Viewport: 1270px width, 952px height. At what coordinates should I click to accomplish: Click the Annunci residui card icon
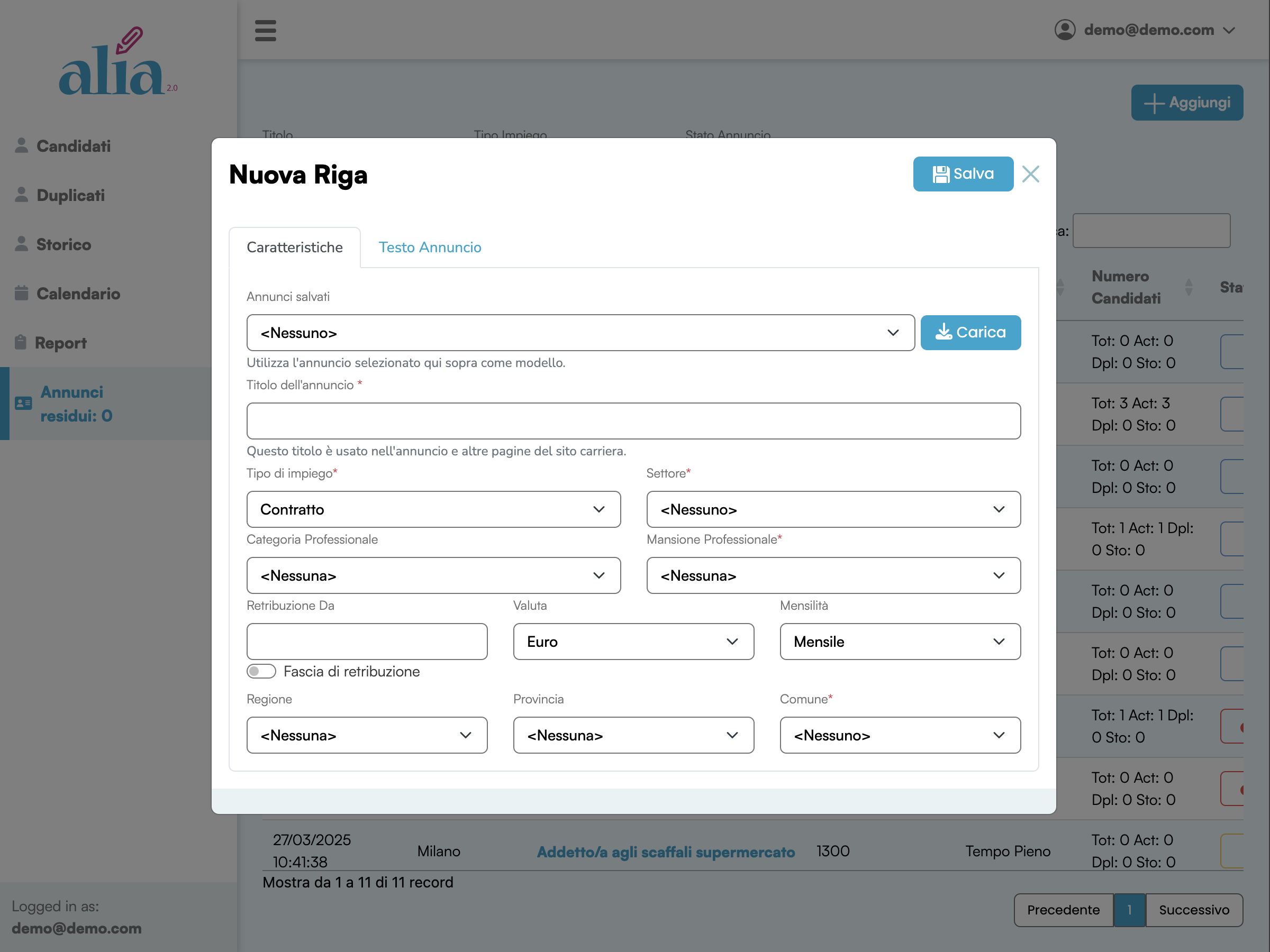[23, 404]
